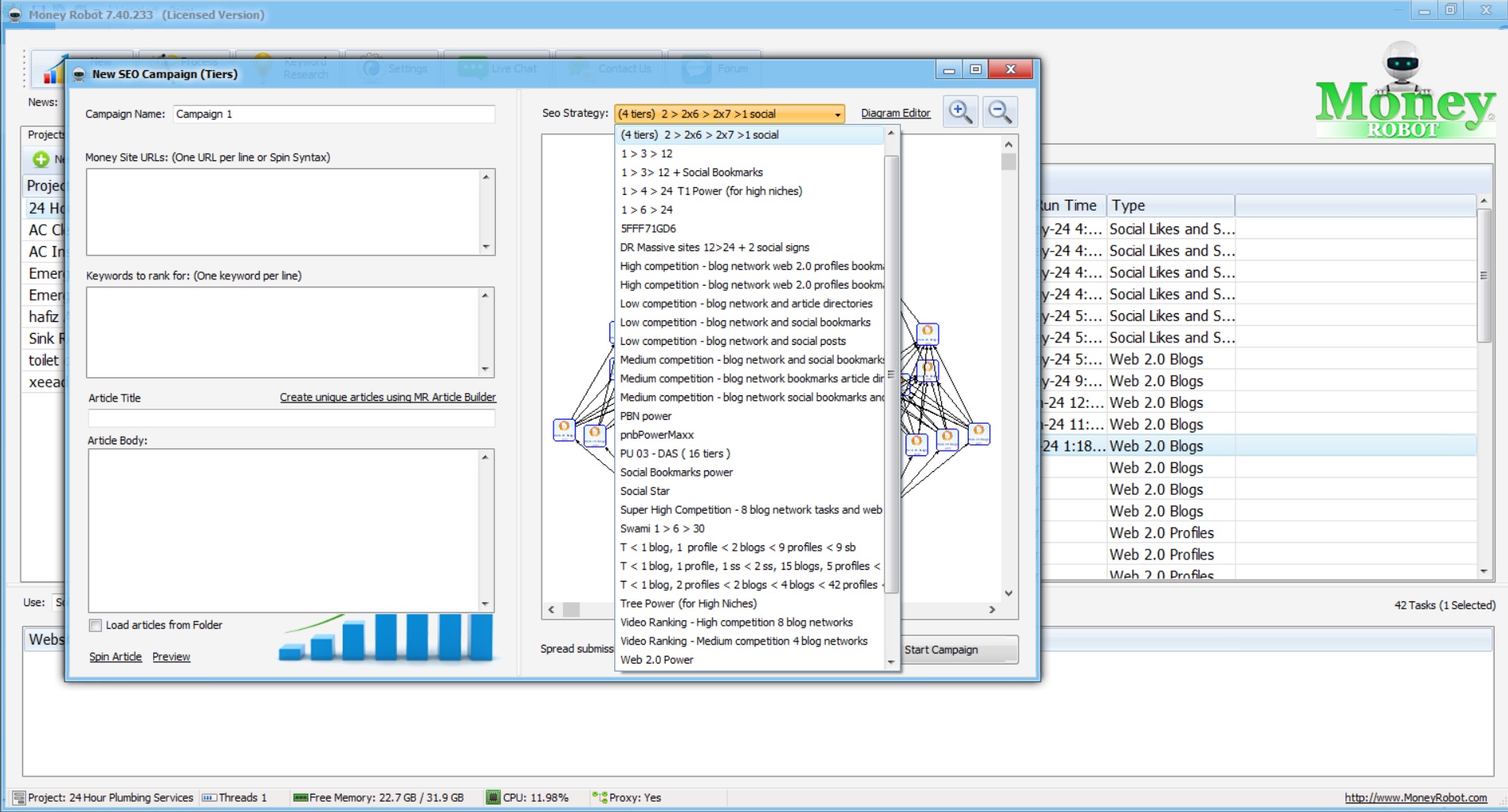Click the bottom-left node in the diagram
Viewport: 1508px width, 812px height.
pyautogui.click(x=564, y=429)
